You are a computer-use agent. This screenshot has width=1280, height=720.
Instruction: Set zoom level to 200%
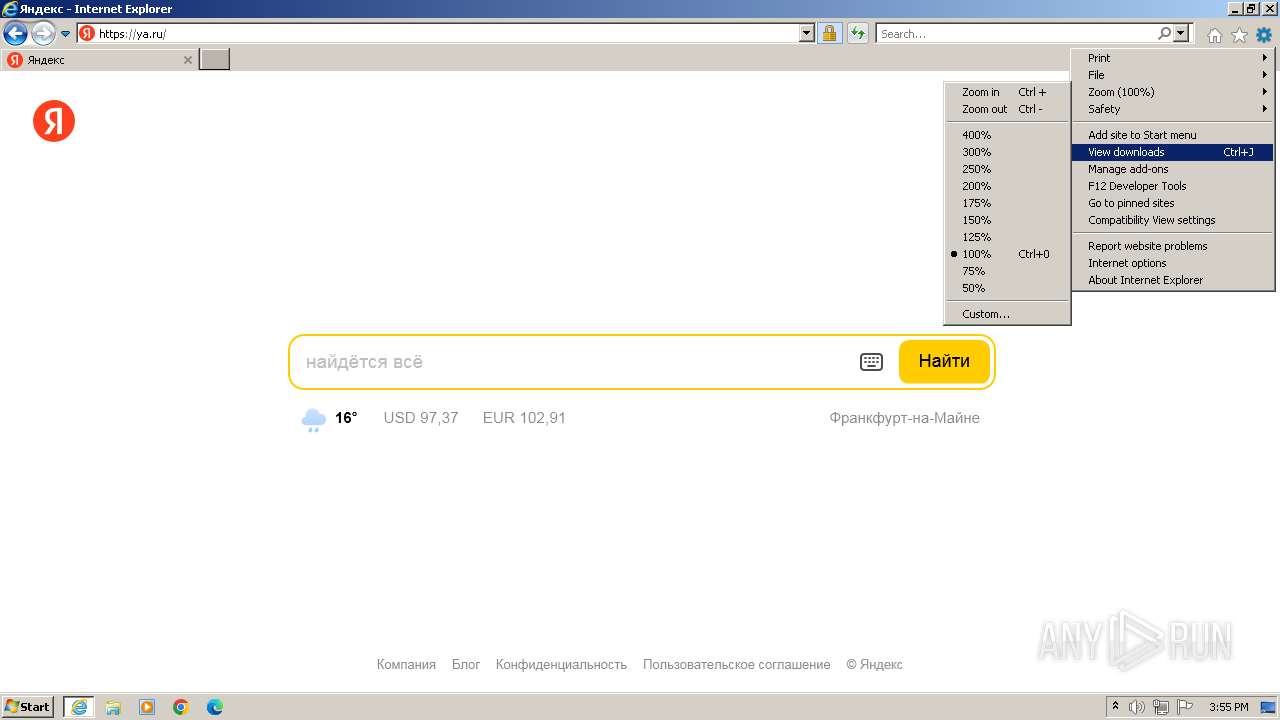pos(1007,186)
